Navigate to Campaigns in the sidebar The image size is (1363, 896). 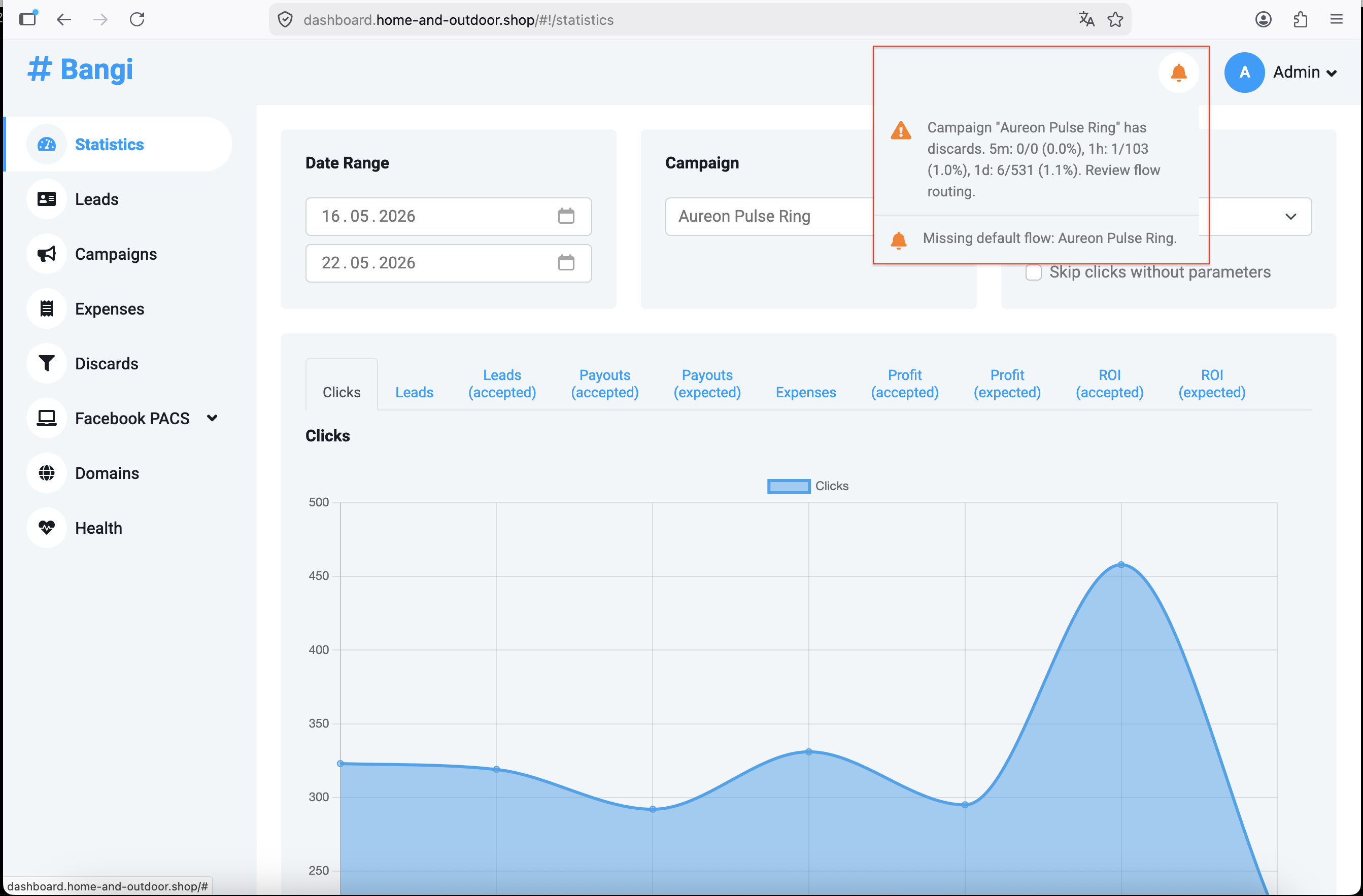pos(116,254)
